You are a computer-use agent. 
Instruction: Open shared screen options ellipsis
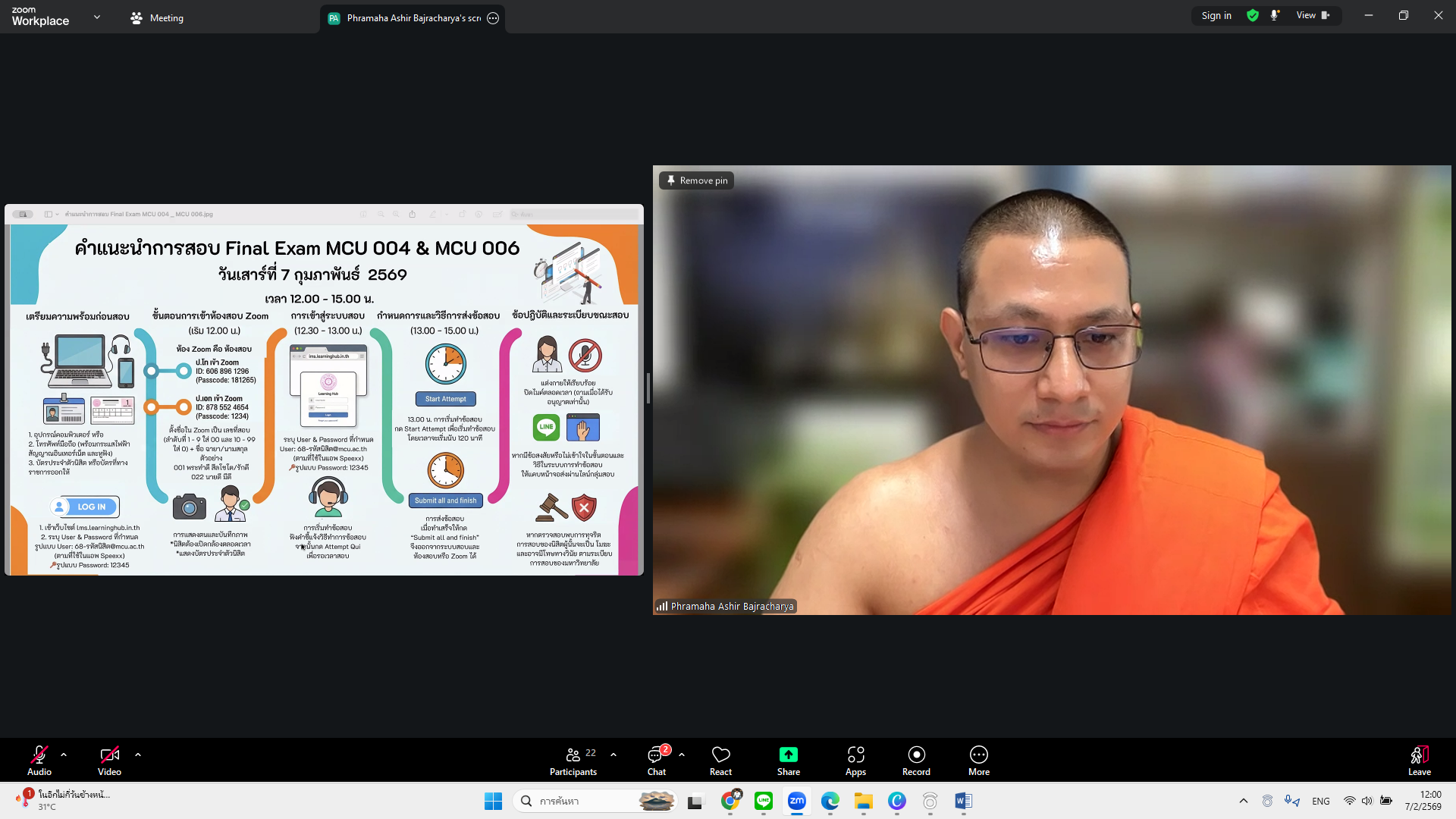pos(493,18)
